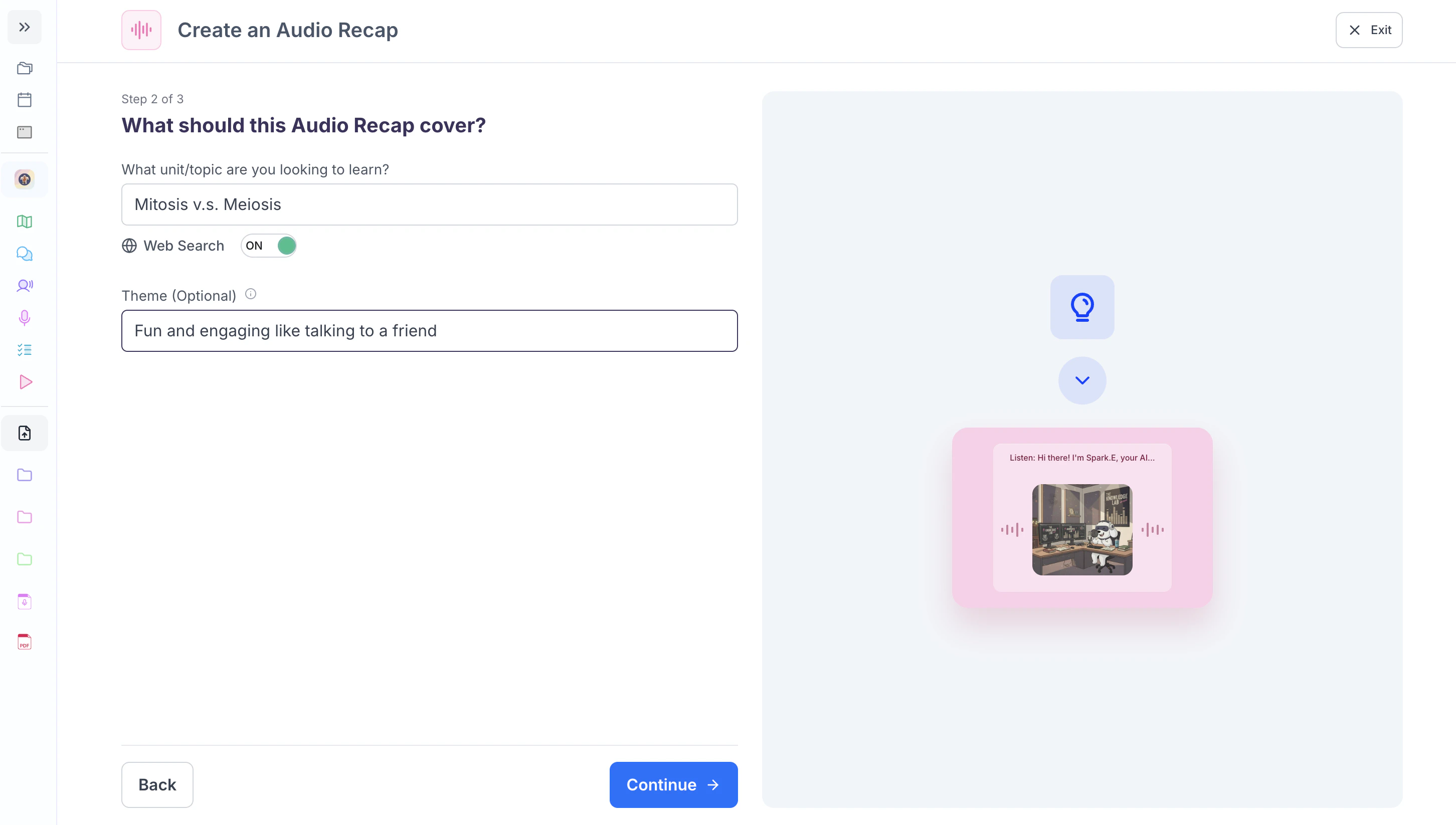The image size is (1456, 825).
Task: Open the PDF file icon
Action: 25,642
